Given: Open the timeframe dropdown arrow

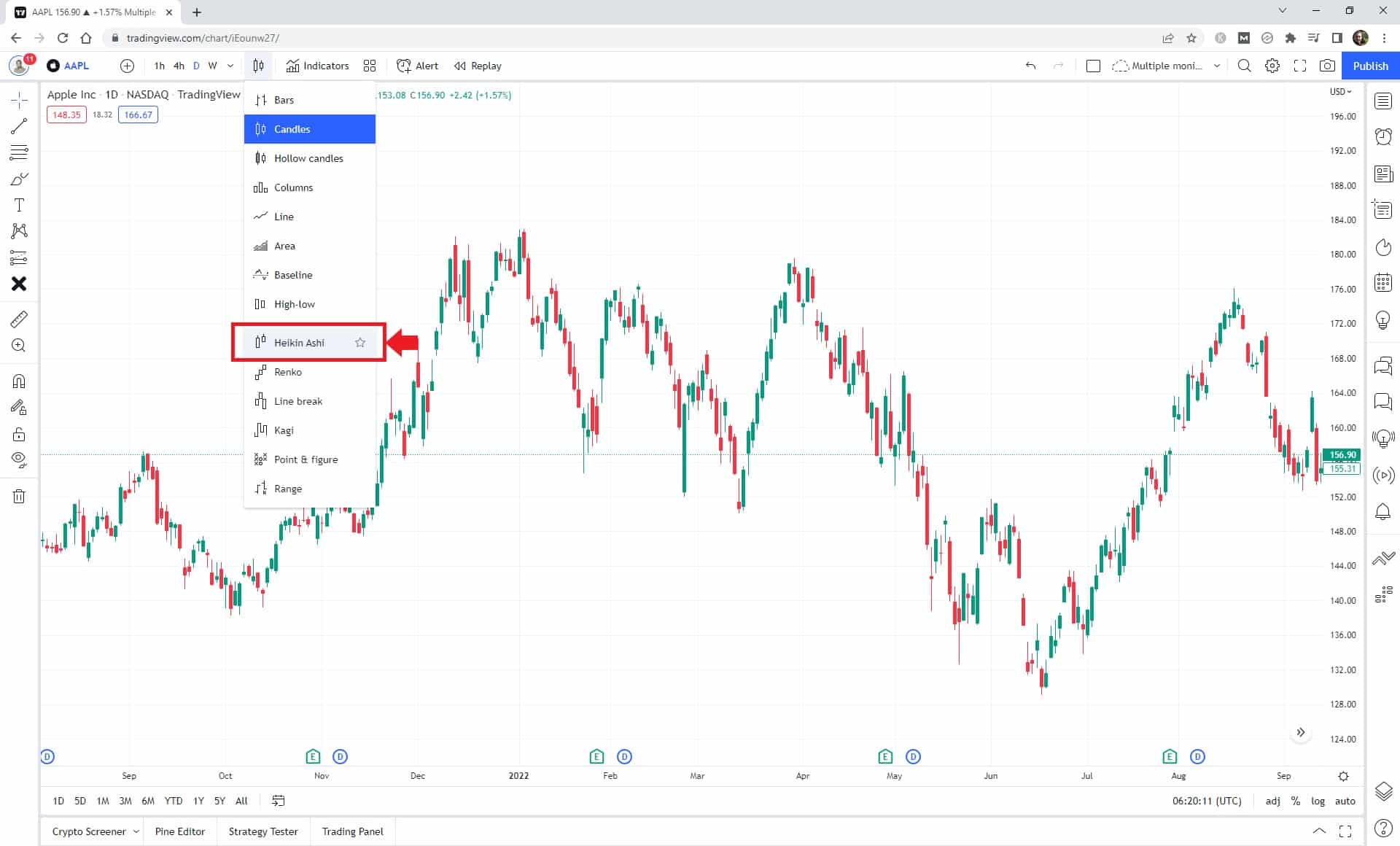Looking at the screenshot, I should coord(230,66).
